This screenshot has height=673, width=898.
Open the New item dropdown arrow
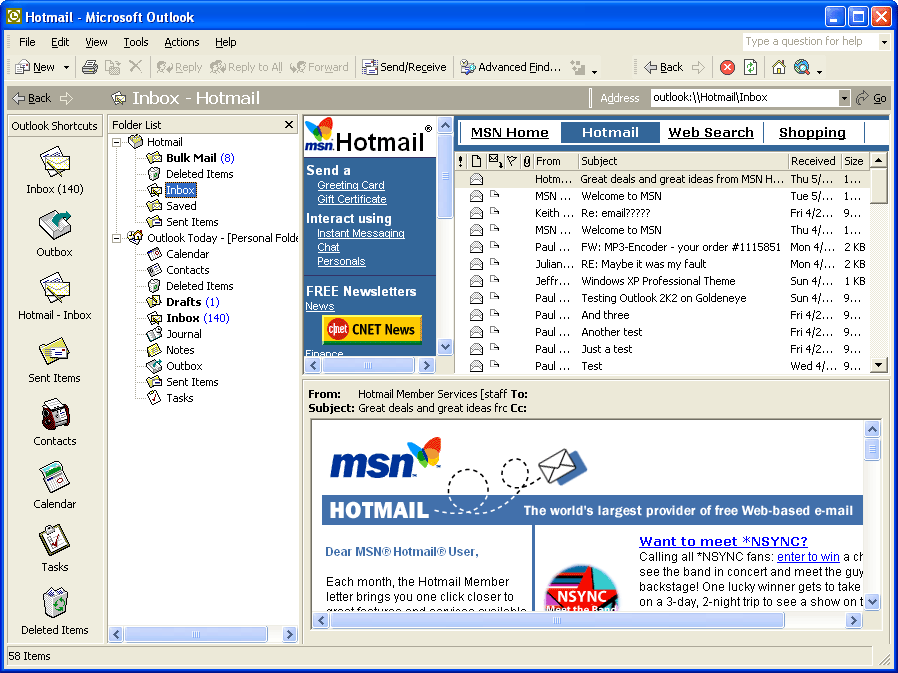point(67,68)
